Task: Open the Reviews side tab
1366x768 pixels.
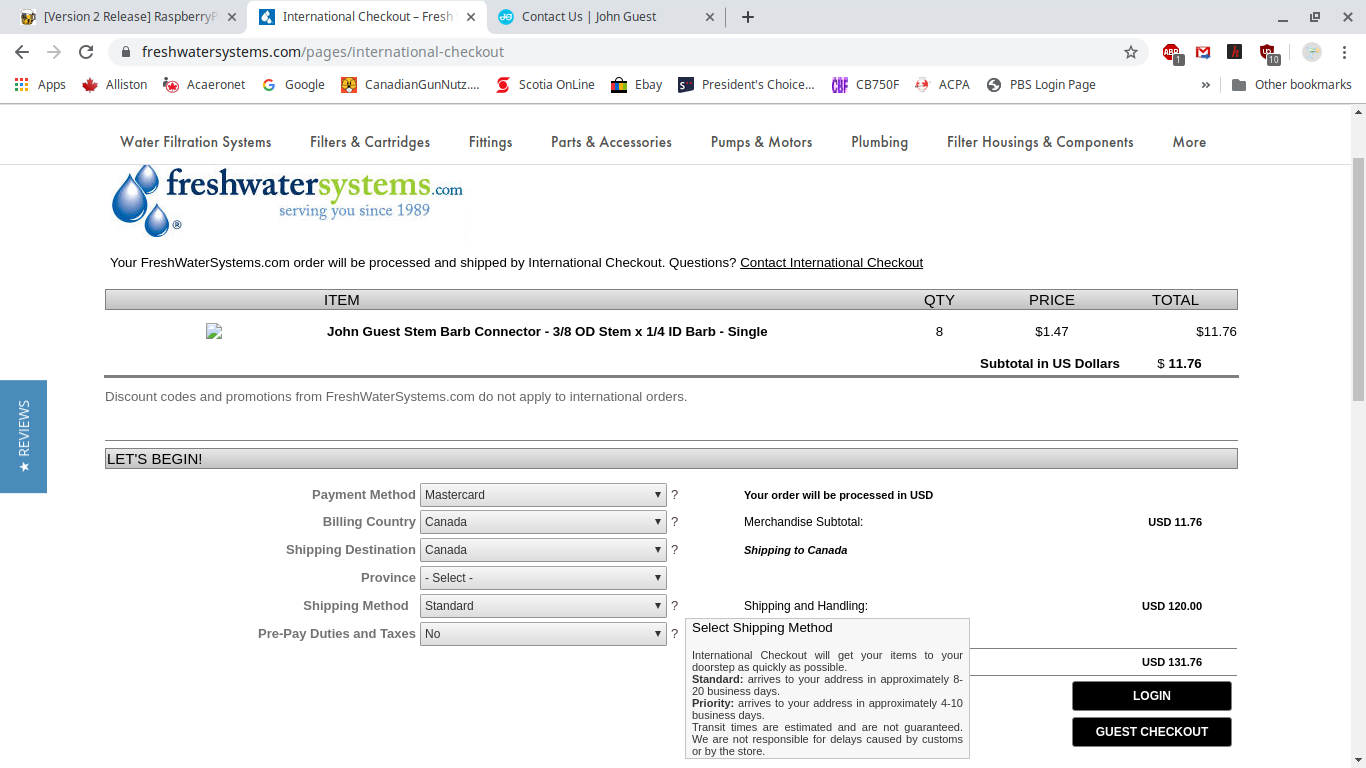Action: click(x=23, y=436)
